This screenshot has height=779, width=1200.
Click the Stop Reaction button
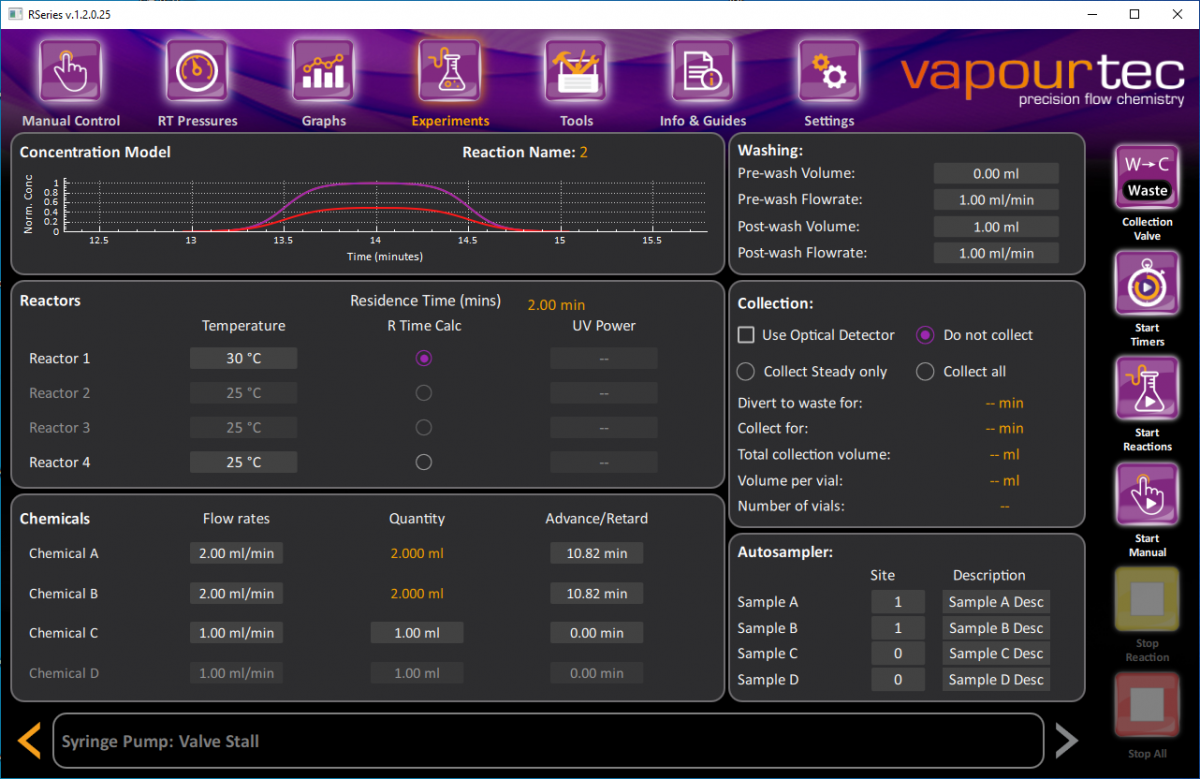click(x=1146, y=600)
